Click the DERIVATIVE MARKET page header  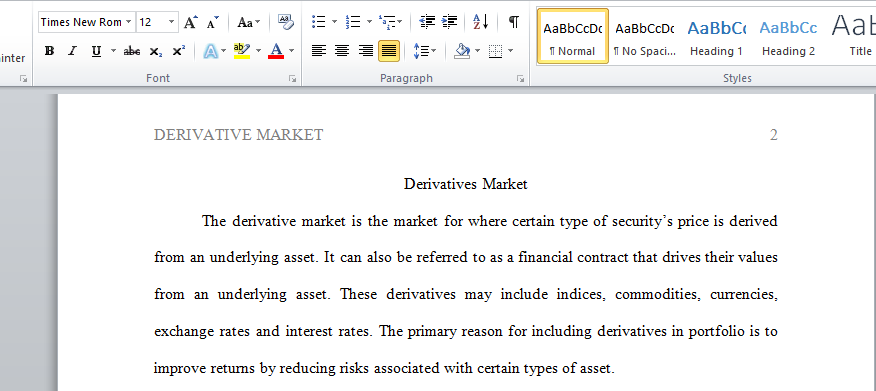239,135
